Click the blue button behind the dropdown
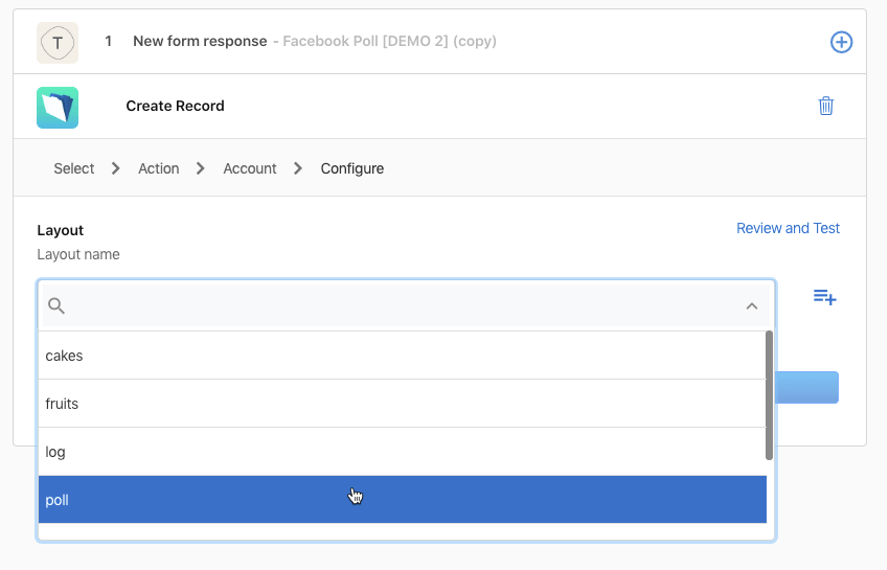 click(x=807, y=387)
